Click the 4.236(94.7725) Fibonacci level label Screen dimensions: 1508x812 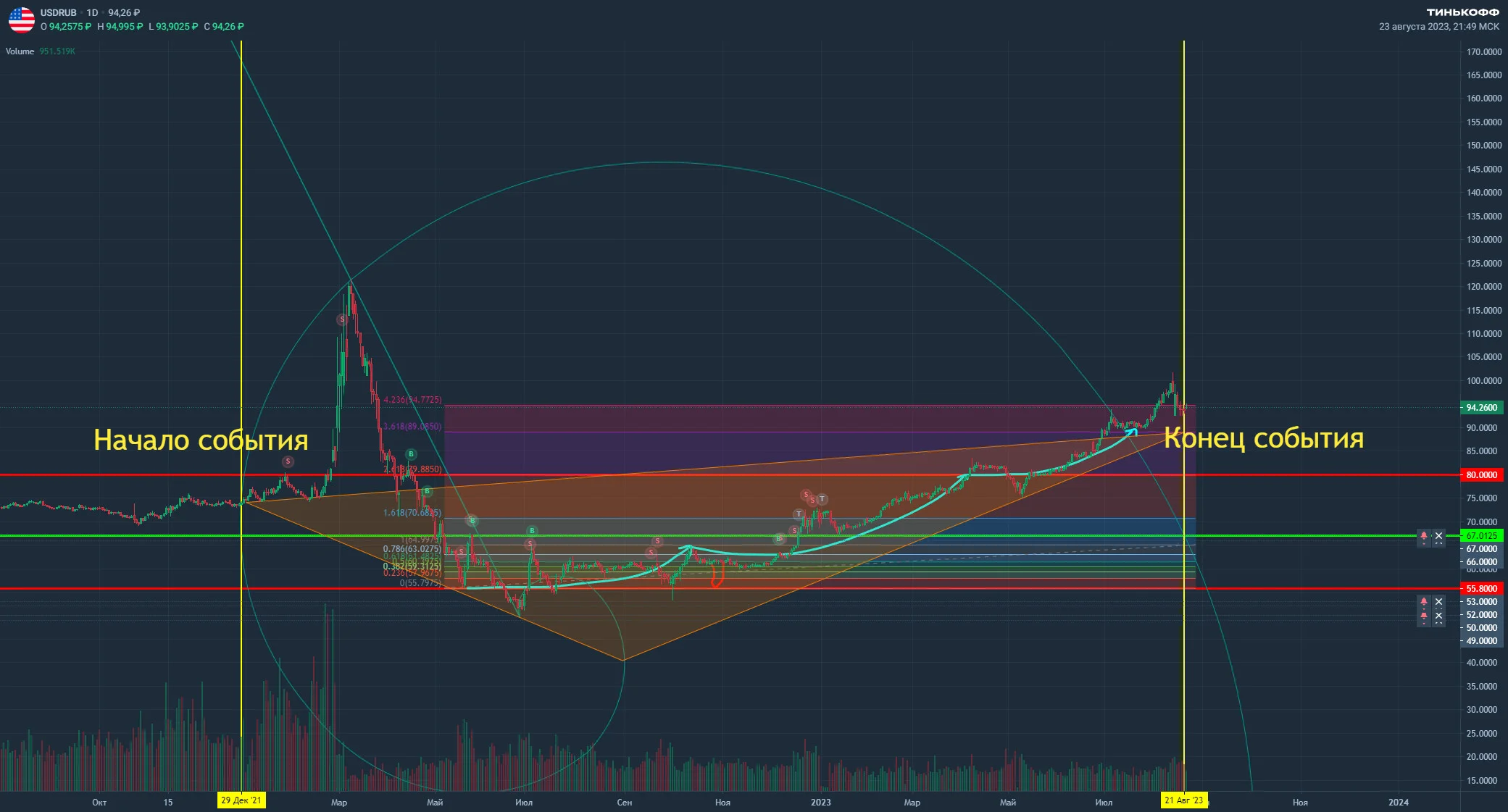(x=412, y=400)
